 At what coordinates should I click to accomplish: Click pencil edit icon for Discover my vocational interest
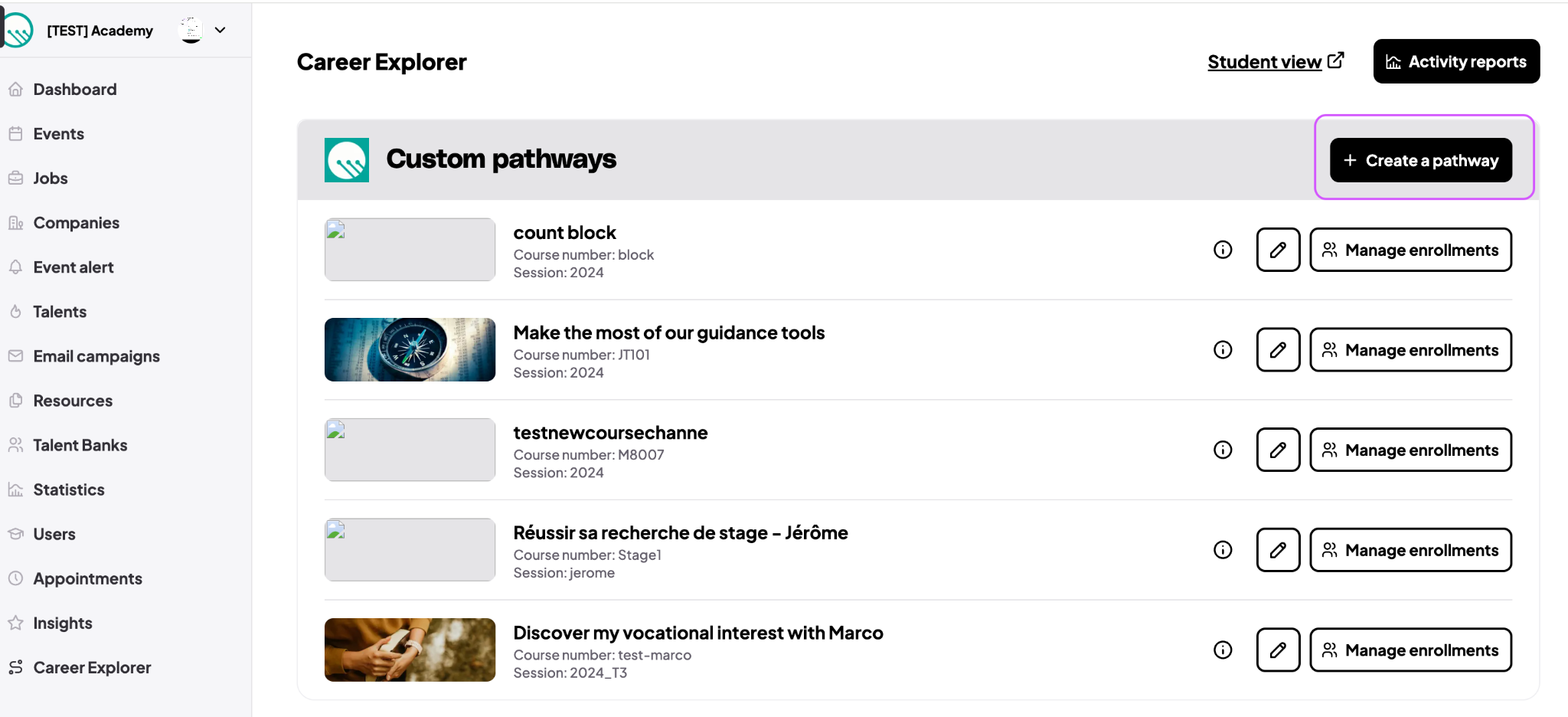tap(1278, 650)
